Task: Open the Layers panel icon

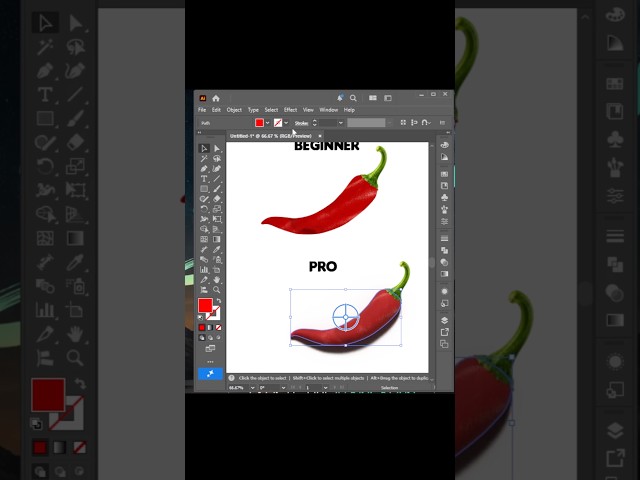Action: [x=444, y=320]
